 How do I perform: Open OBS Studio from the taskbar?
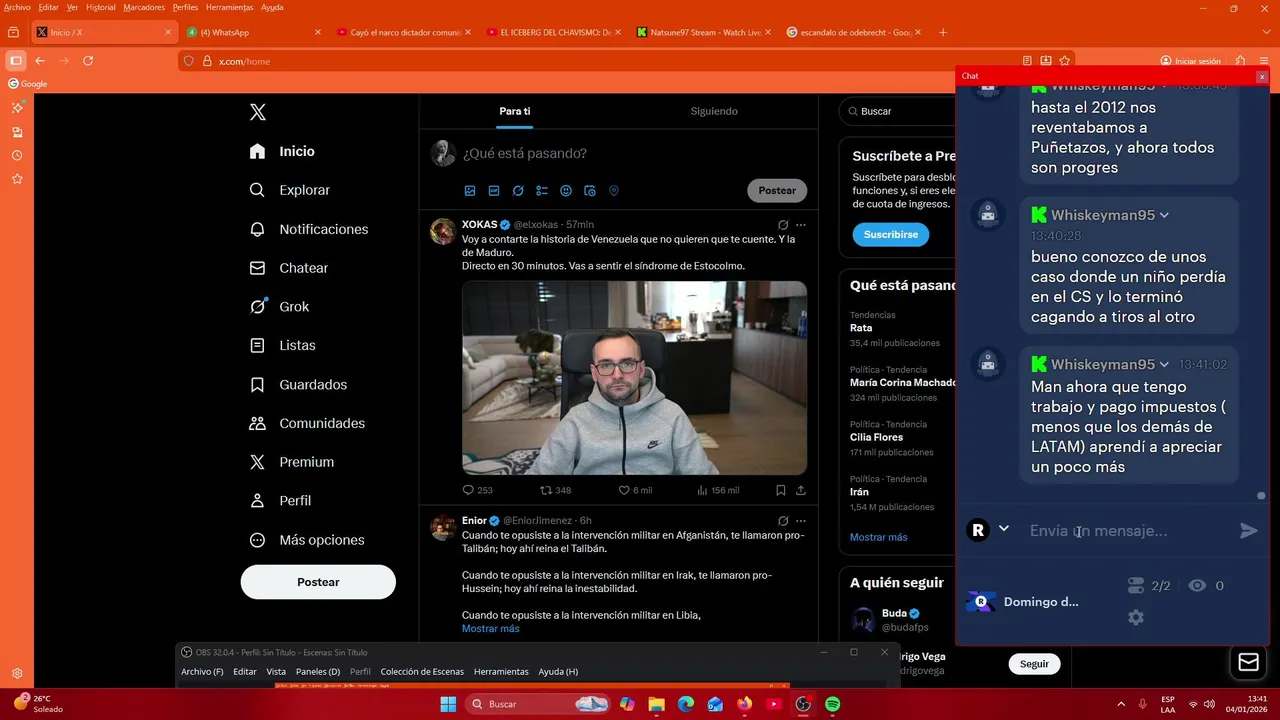[803, 704]
